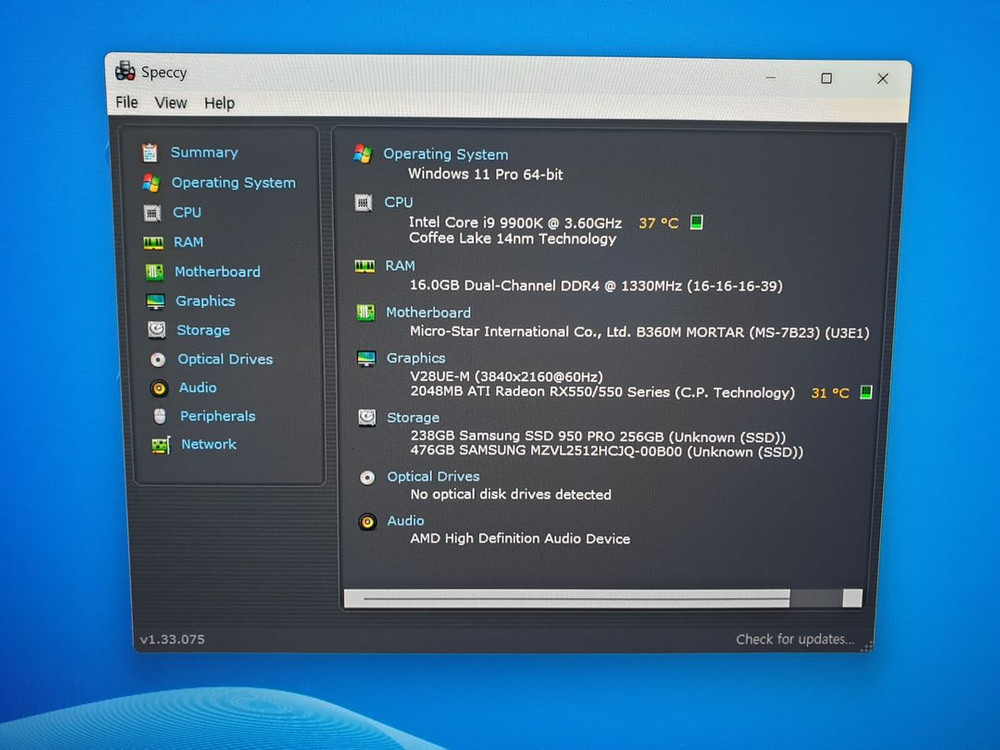Click the Motherboard icon in sidebar
1000x750 pixels.
point(154,272)
